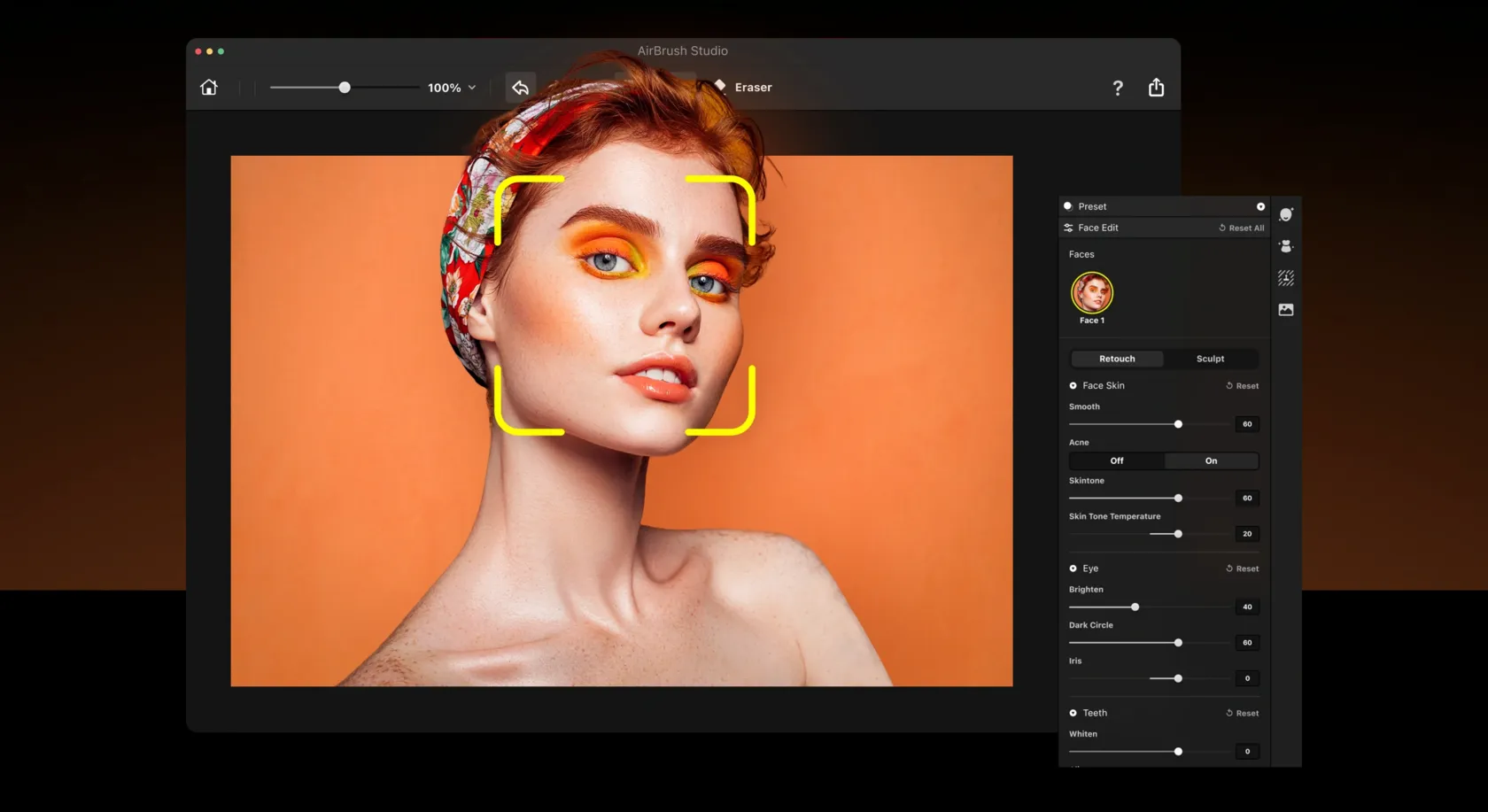
Task: Open the help question mark
Action: 1118,88
